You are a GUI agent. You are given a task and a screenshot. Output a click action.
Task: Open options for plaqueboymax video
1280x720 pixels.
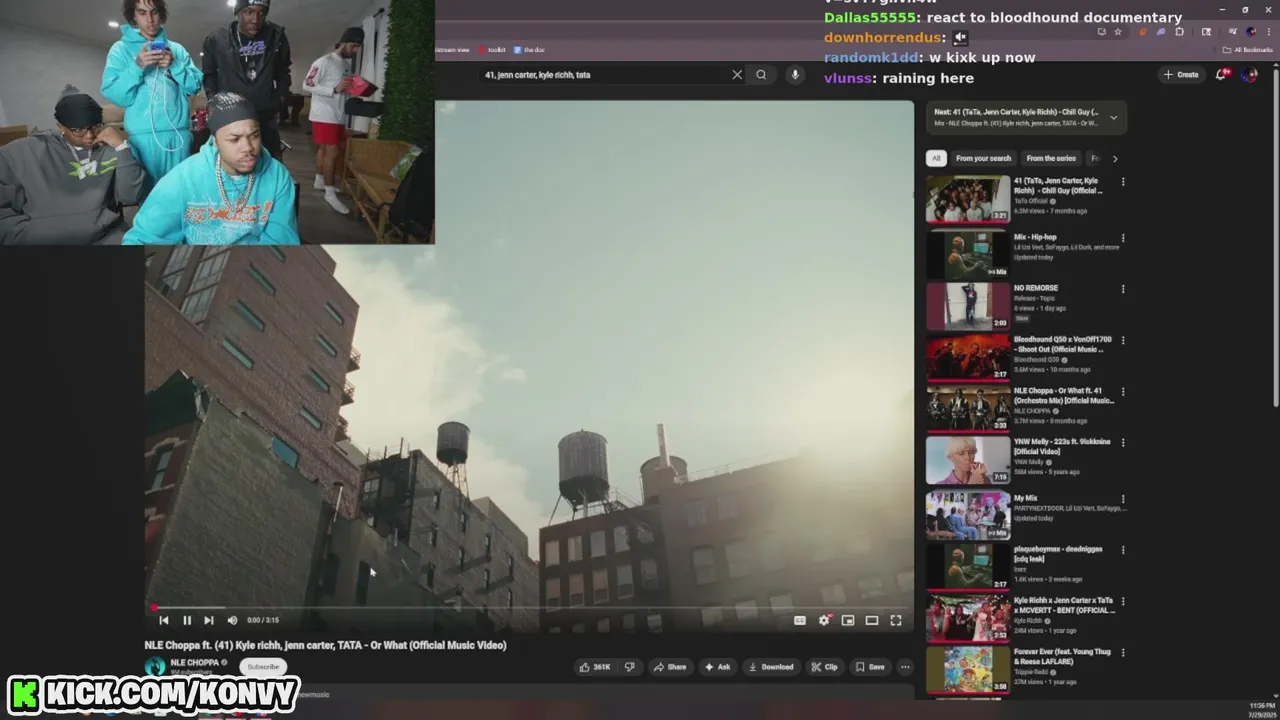[x=1123, y=550]
